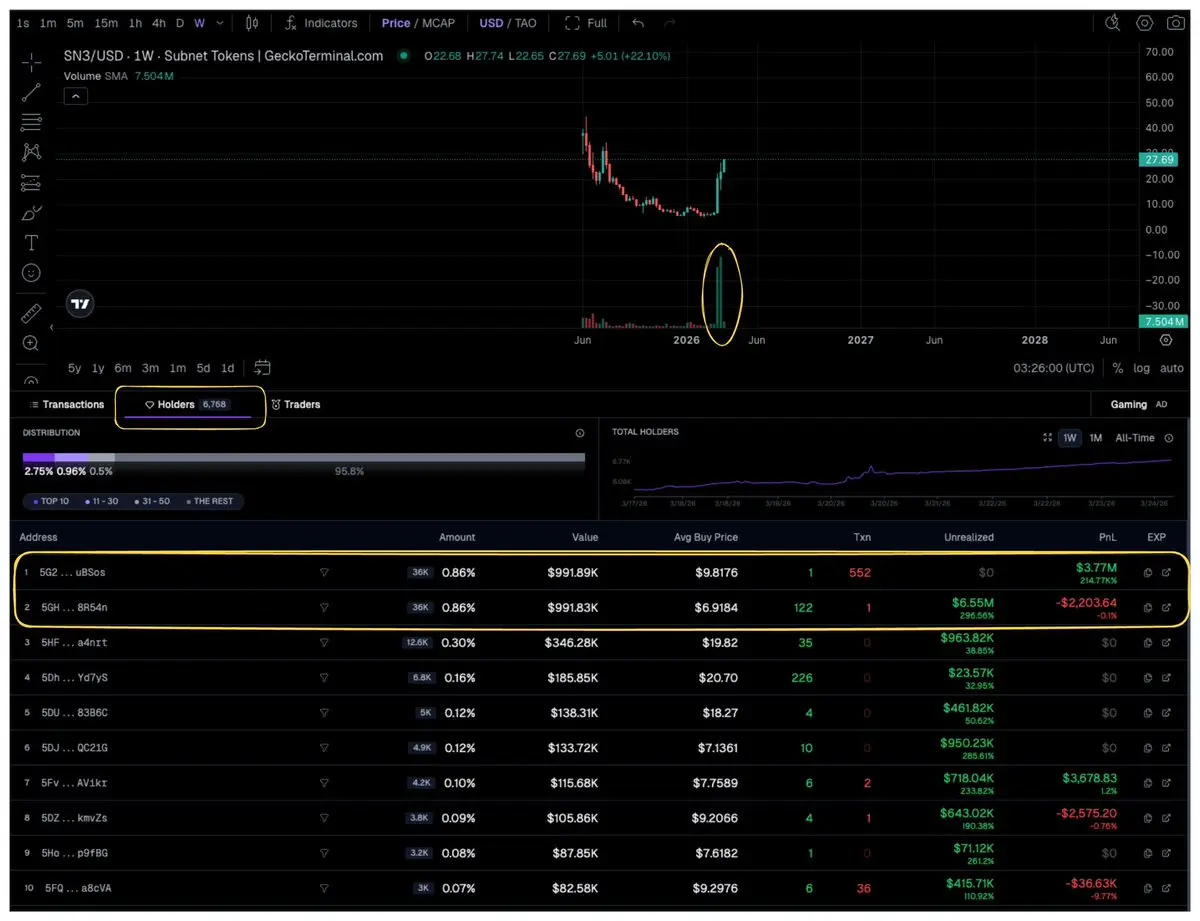Screen dimensions: 1200x921
Task: Switch the chart to Full screen mode
Action: point(586,23)
